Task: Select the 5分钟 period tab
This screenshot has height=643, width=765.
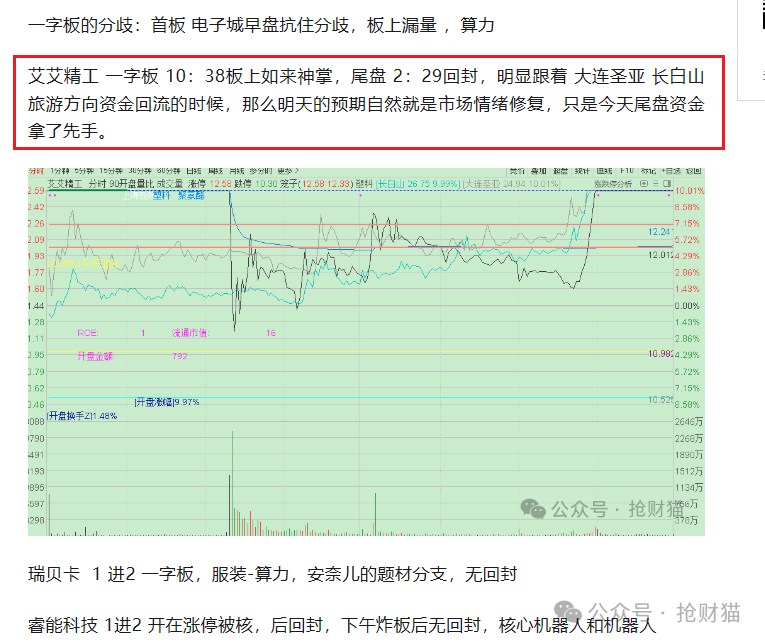Action: coord(83,171)
